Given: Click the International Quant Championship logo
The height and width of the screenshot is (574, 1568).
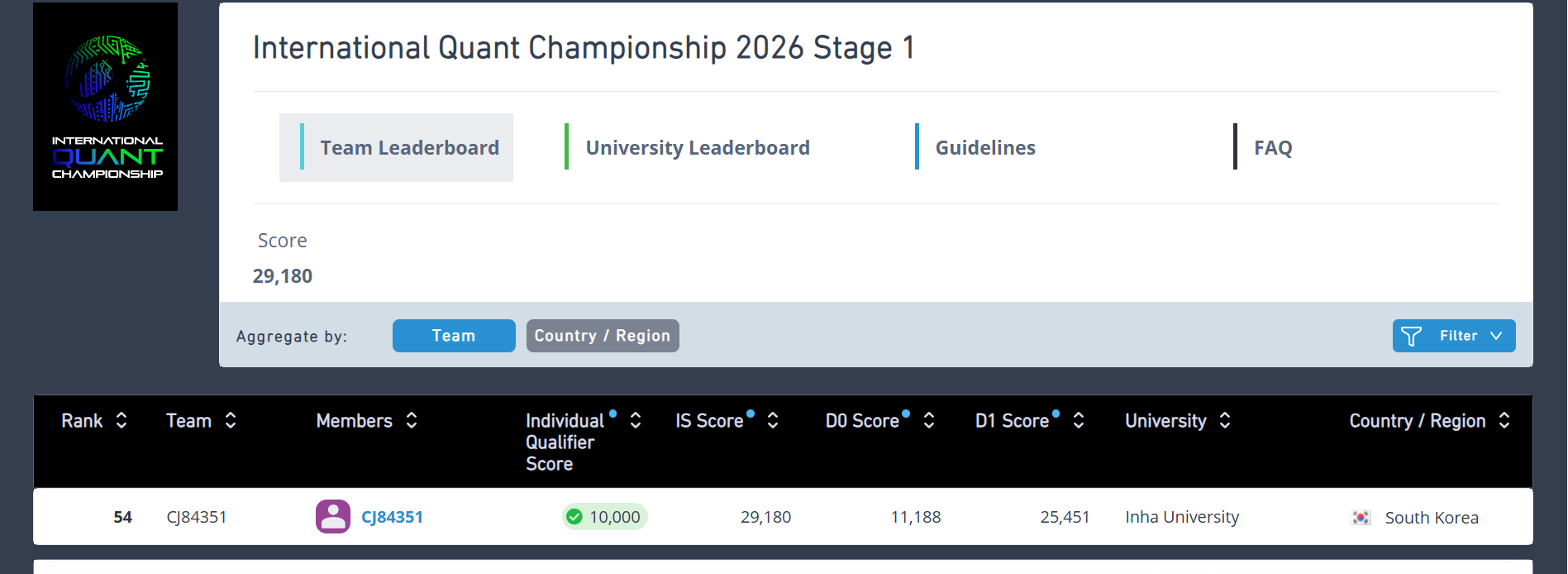Looking at the screenshot, I should [x=105, y=107].
